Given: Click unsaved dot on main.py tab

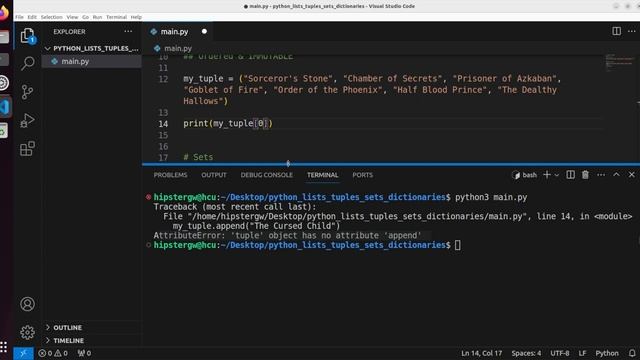Looking at the screenshot, I should tap(204, 31).
